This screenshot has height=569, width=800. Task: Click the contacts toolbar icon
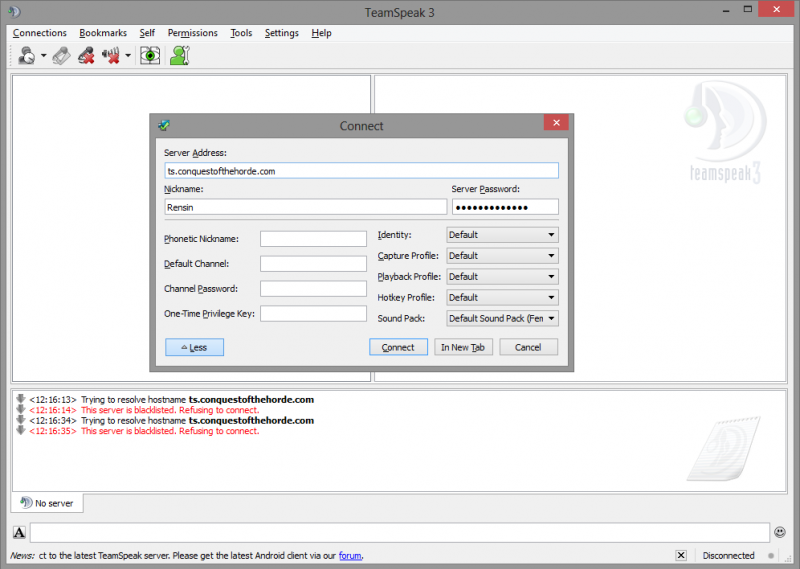point(180,55)
